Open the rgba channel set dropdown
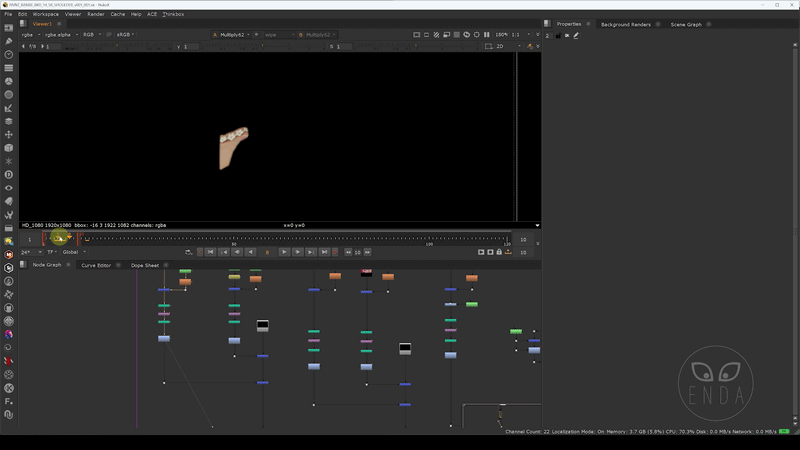The height and width of the screenshot is (450, 800). click(x=31, y=35)
